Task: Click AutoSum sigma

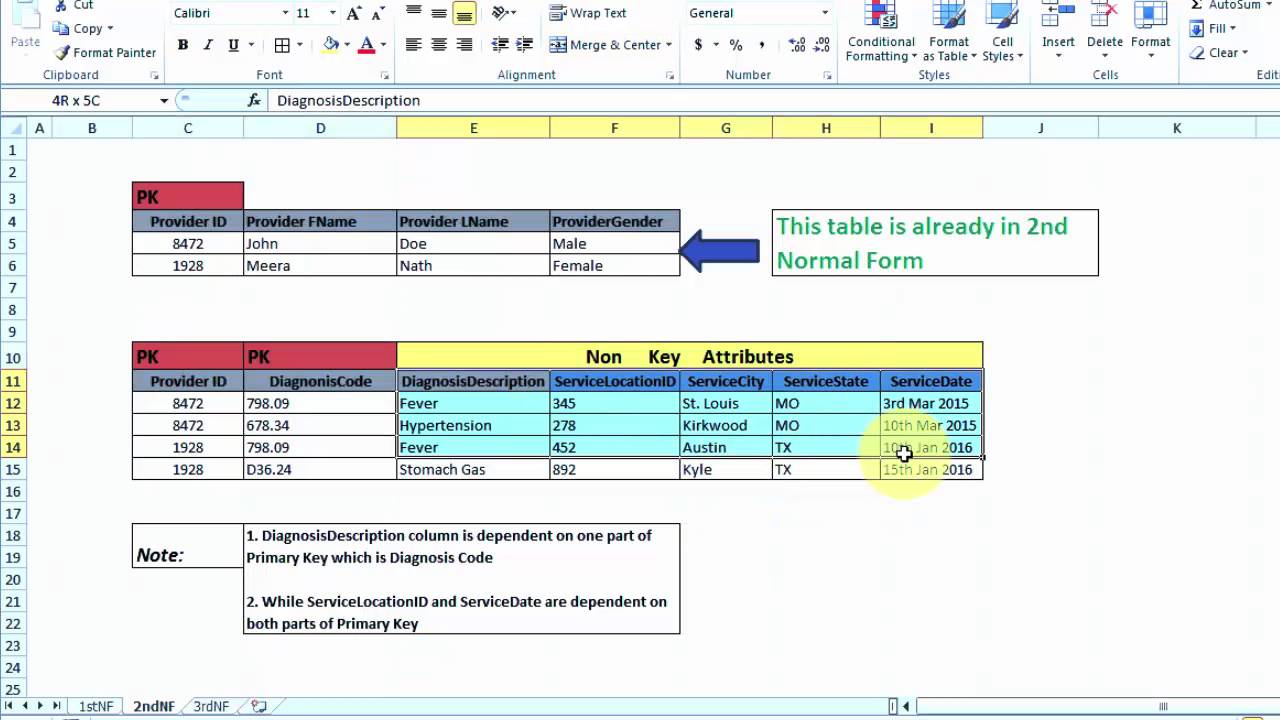Action: click(x=1196, y=5)
